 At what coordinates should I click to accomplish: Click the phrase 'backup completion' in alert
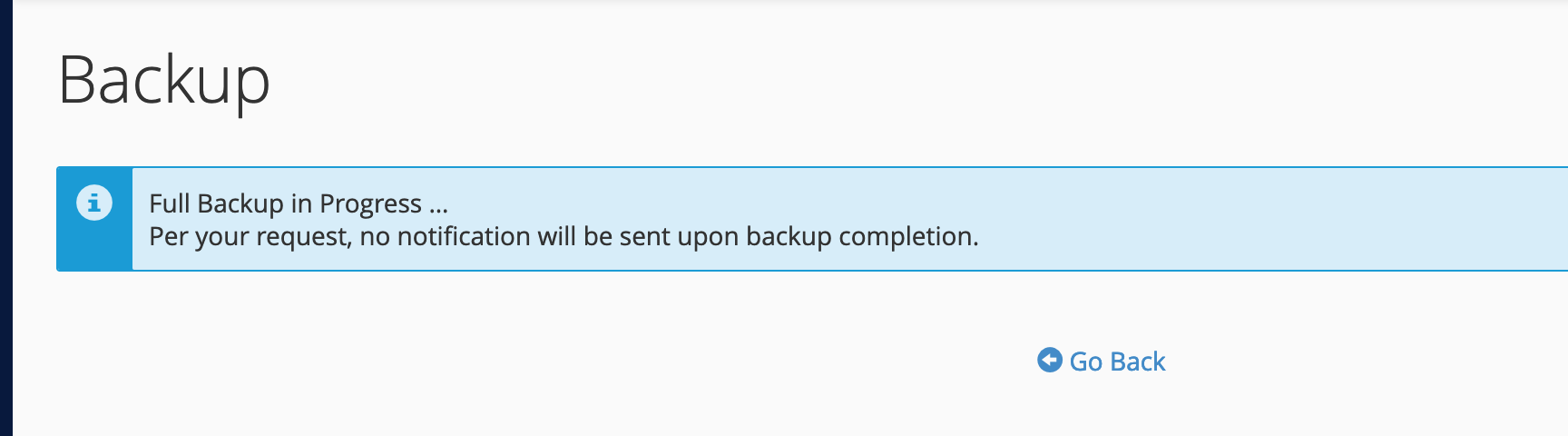(x=862, y=237)
